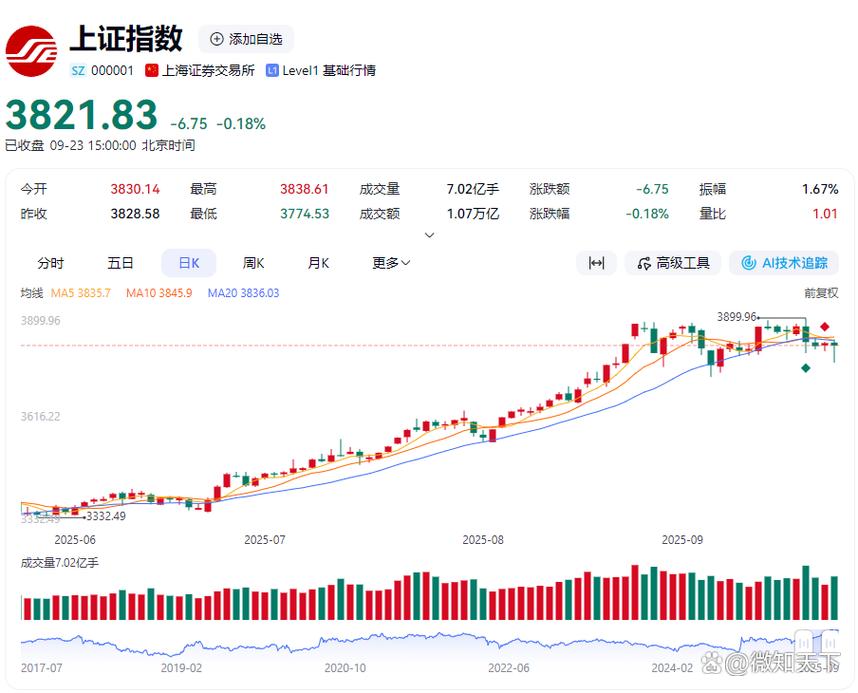Click the 3332.49 low price annotation

[106, 516]
